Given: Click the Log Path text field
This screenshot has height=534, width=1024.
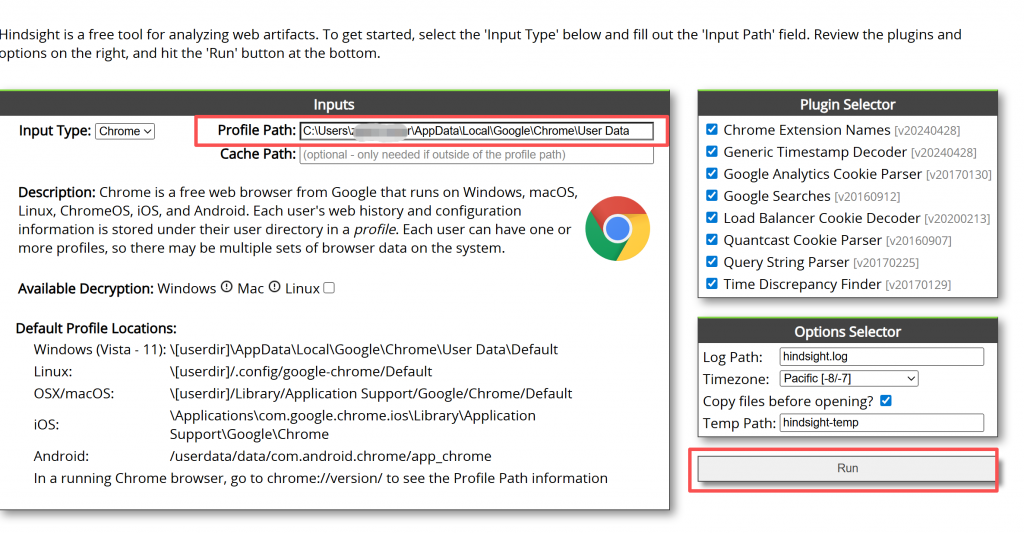Looking at the screenshot, I should pyautogui.click(x=881, y=357).
